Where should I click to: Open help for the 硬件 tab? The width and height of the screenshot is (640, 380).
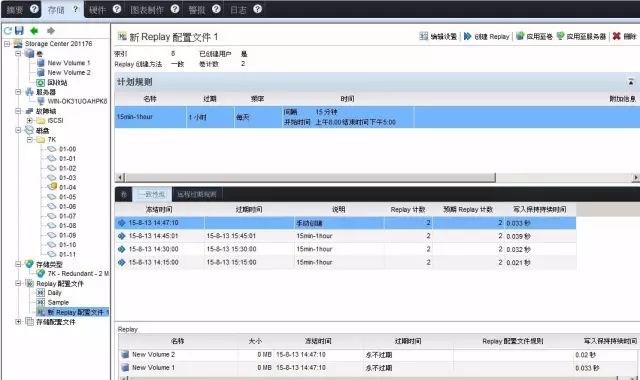117,9
